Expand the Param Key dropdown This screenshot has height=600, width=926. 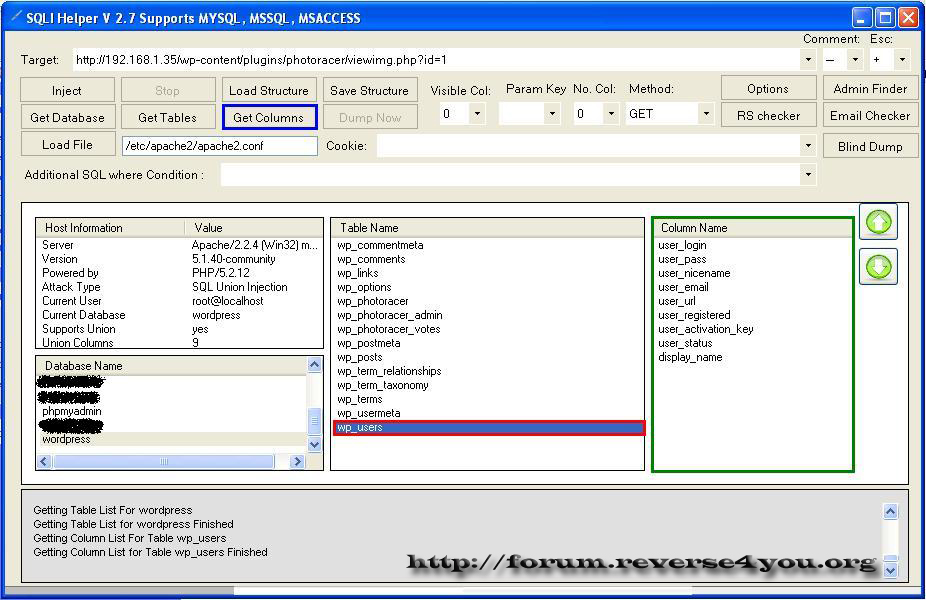(552, 113)
